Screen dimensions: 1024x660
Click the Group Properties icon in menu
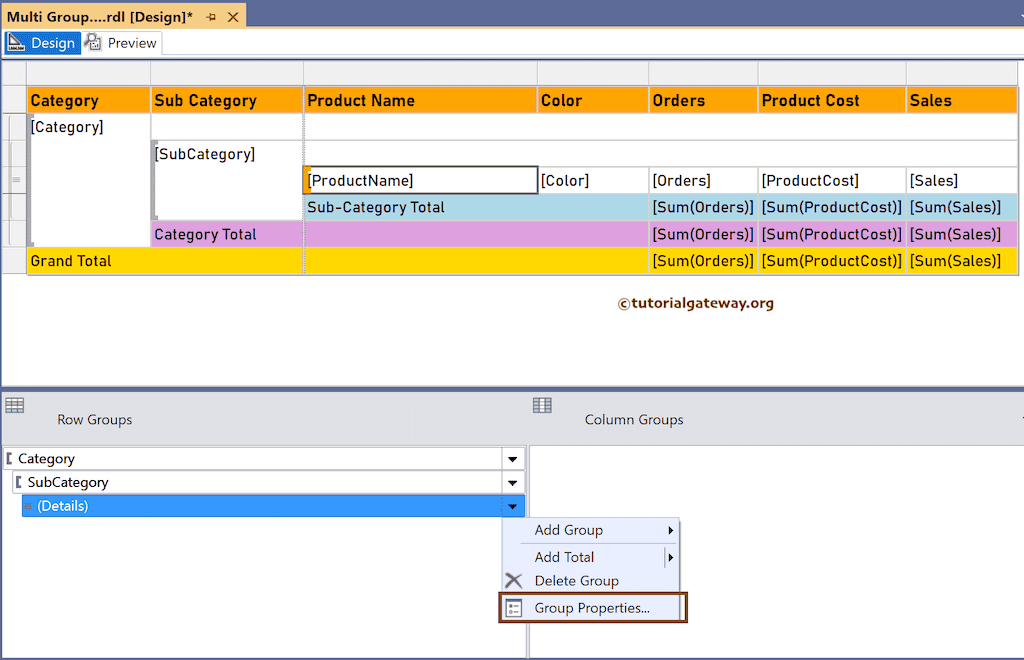(514, 608)
